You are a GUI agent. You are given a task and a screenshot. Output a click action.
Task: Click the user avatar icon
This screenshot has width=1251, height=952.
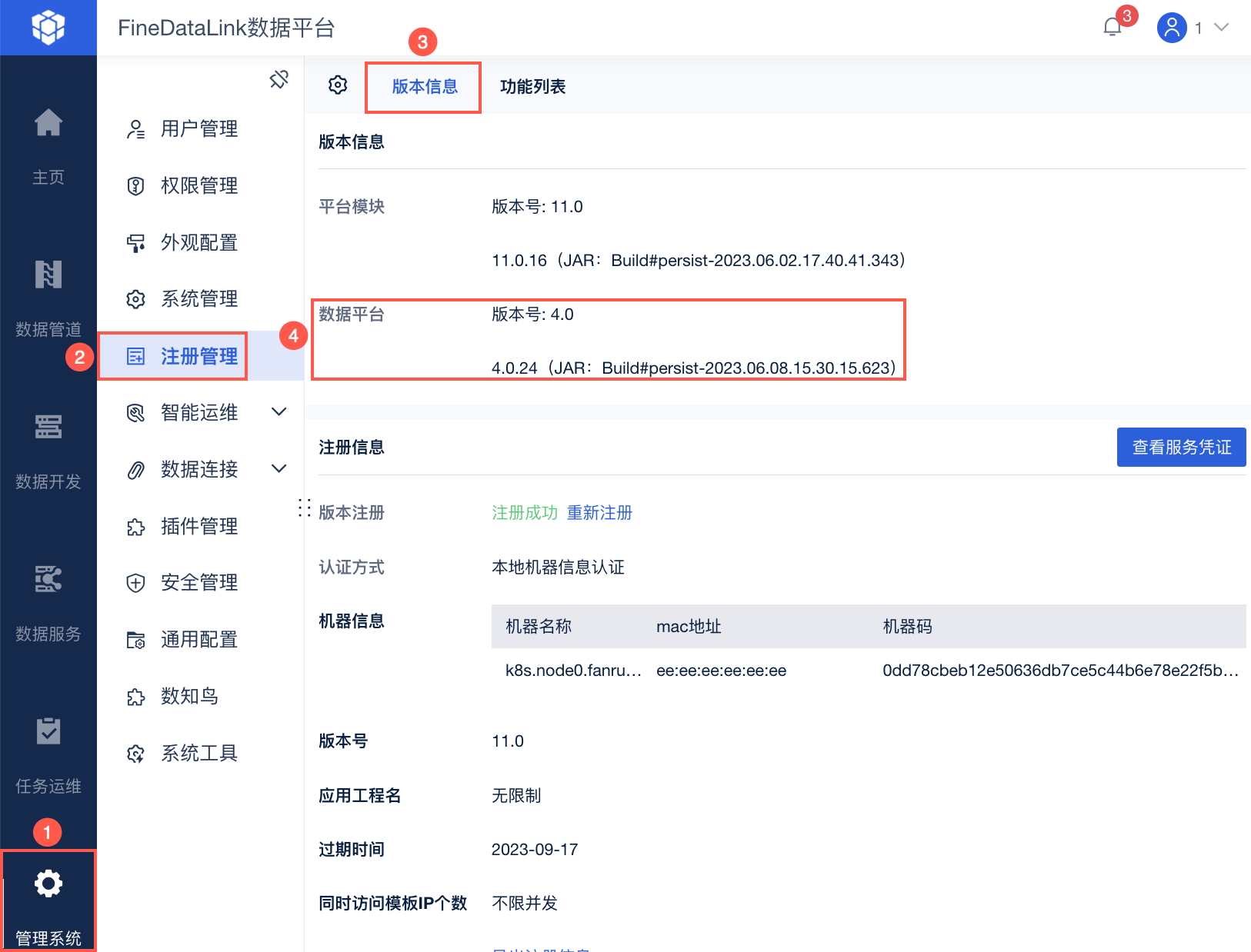click(x=1172, y=28)
